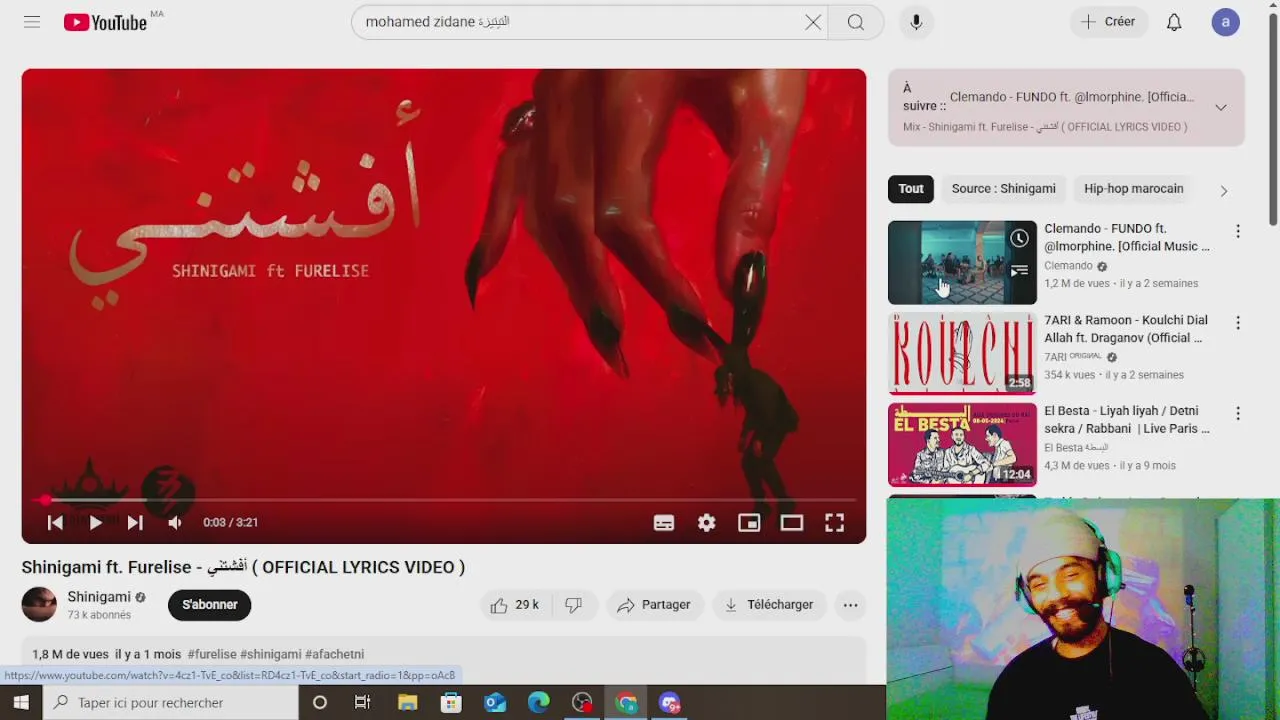Click the #furelise hashtag

coord(212,654)
